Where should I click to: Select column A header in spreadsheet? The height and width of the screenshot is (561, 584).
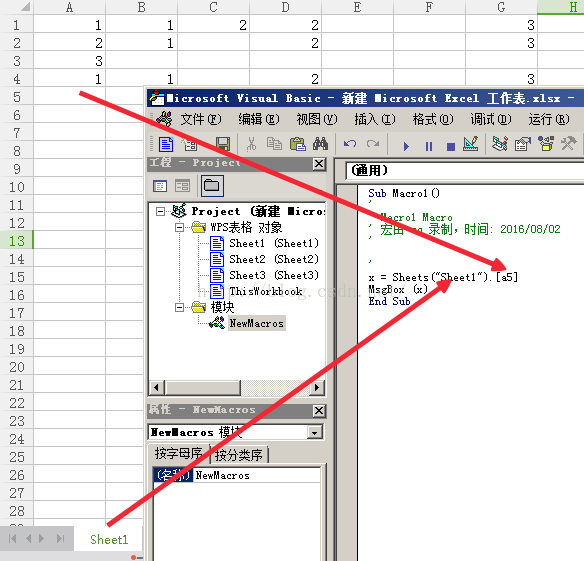tap(70, 7)
